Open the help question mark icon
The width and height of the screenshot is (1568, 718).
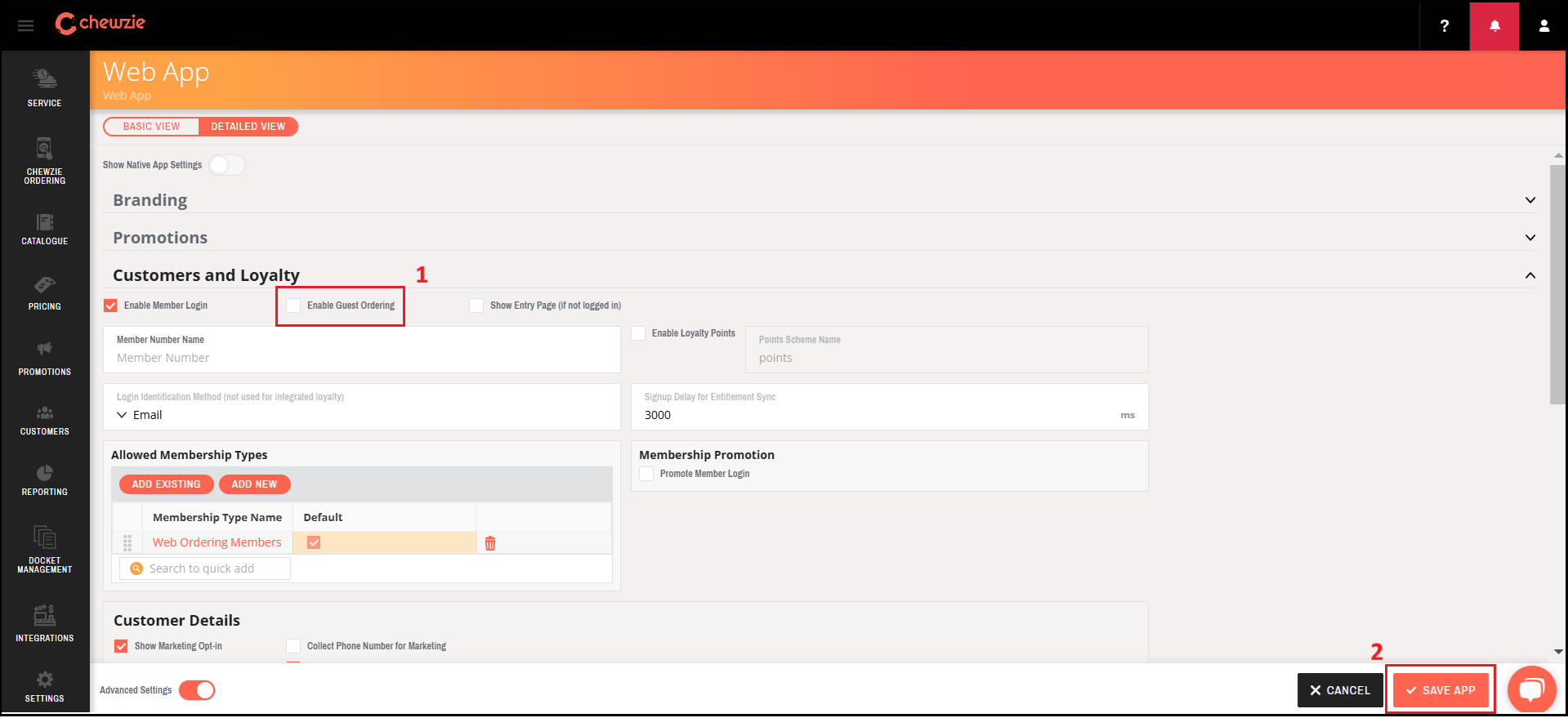point(1444,26)
